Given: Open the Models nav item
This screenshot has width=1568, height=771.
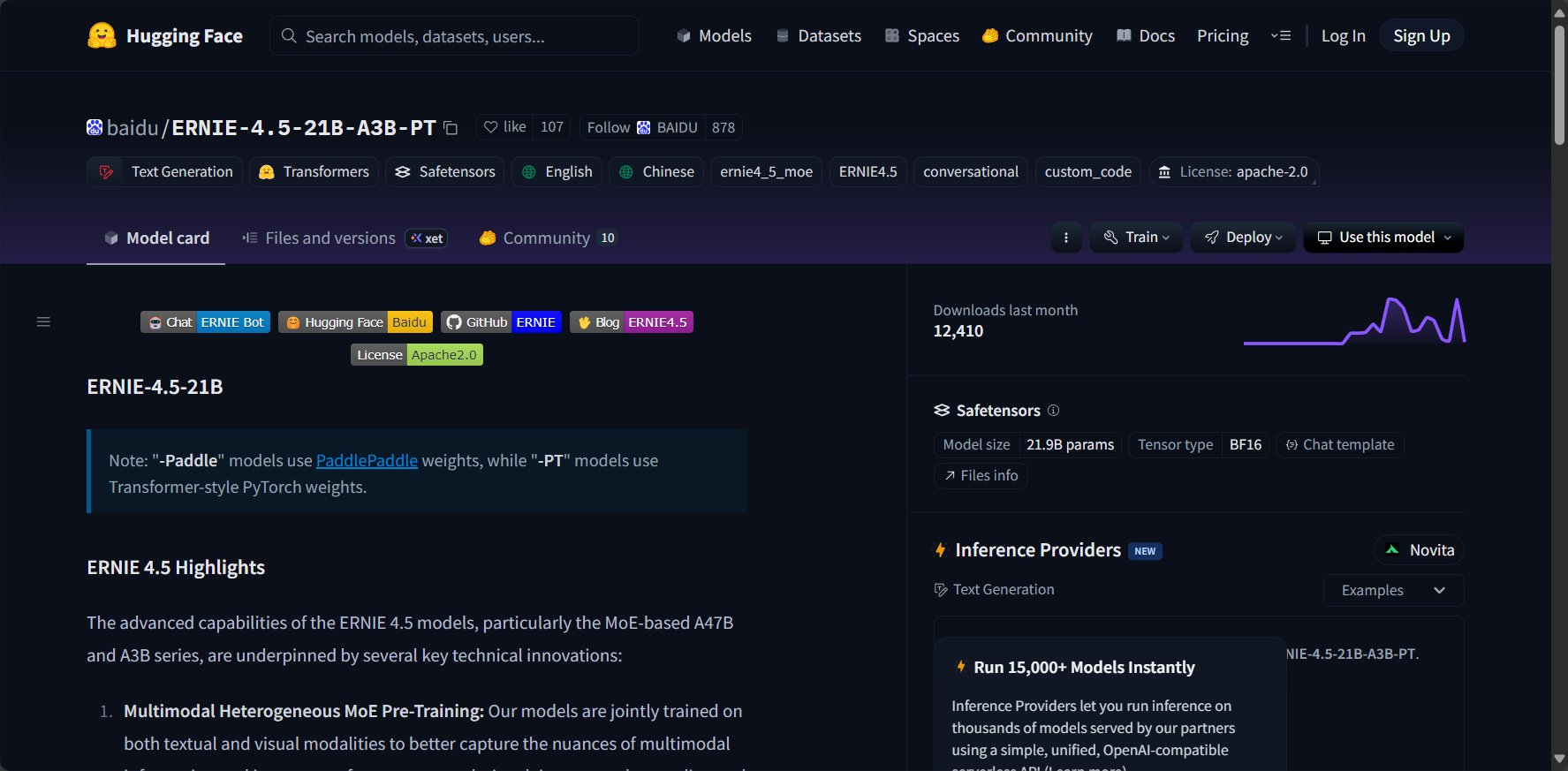Looking at the screenshot, I should click(714, 36).
